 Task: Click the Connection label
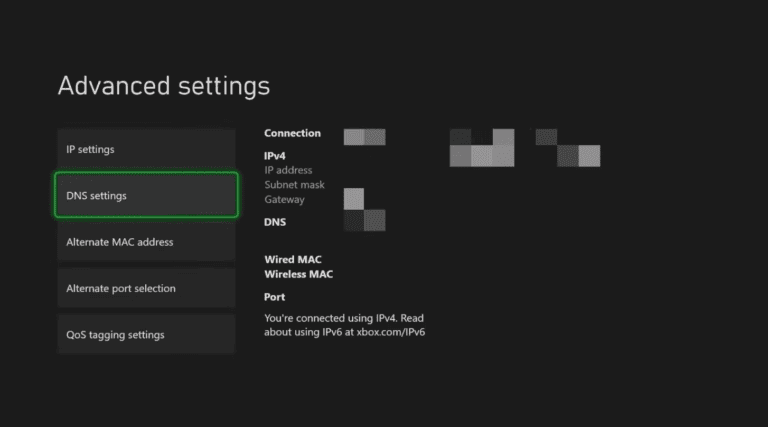pos(292,133)
